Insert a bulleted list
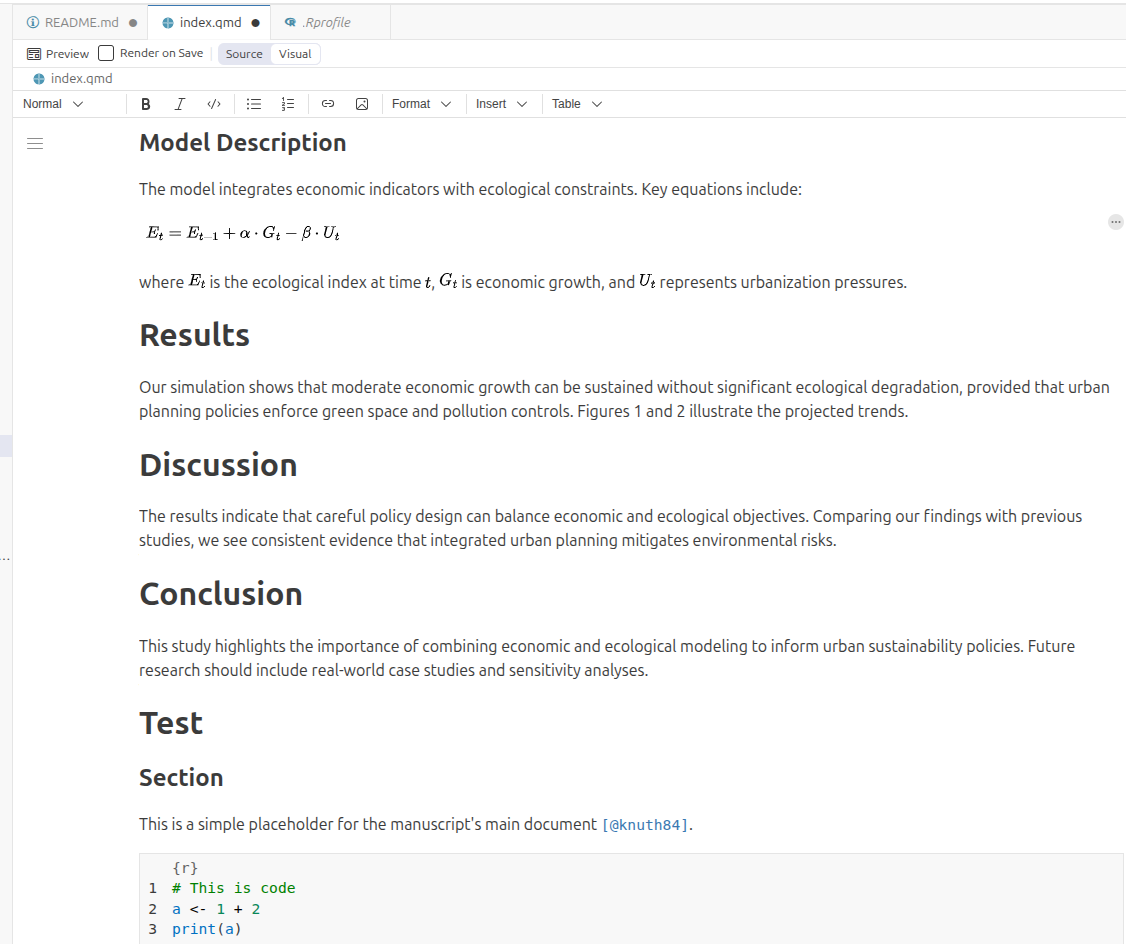Viewport: 1126px width, 944px height. 254,104
